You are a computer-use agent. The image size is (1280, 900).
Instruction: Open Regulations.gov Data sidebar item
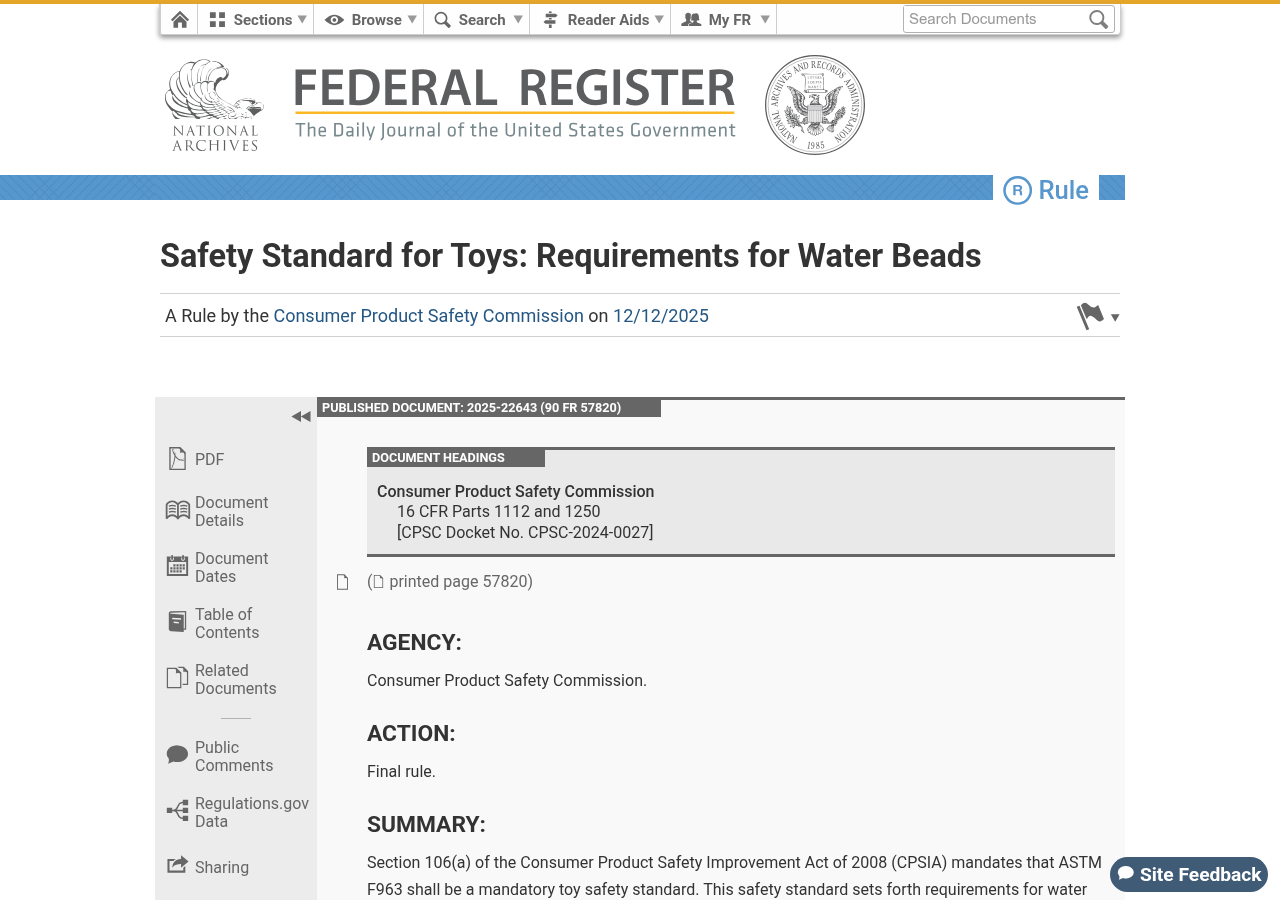(x=252, y=812)
